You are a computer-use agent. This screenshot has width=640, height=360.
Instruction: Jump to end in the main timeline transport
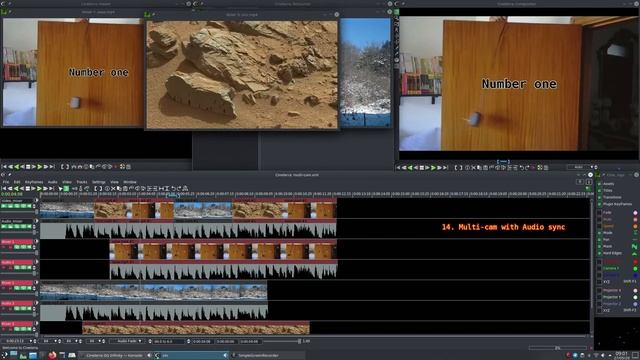coord(52,188)
